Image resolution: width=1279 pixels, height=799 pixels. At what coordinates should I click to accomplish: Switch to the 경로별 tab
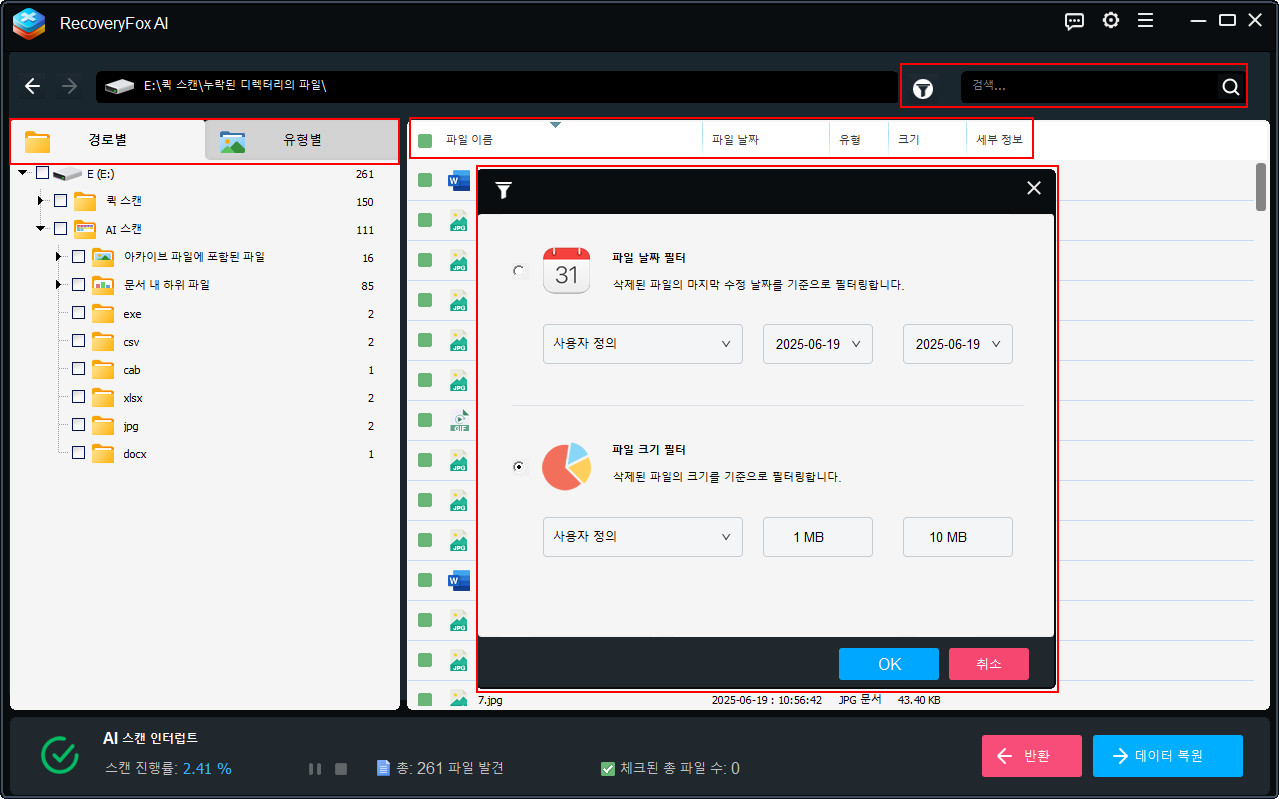(104, 141)
